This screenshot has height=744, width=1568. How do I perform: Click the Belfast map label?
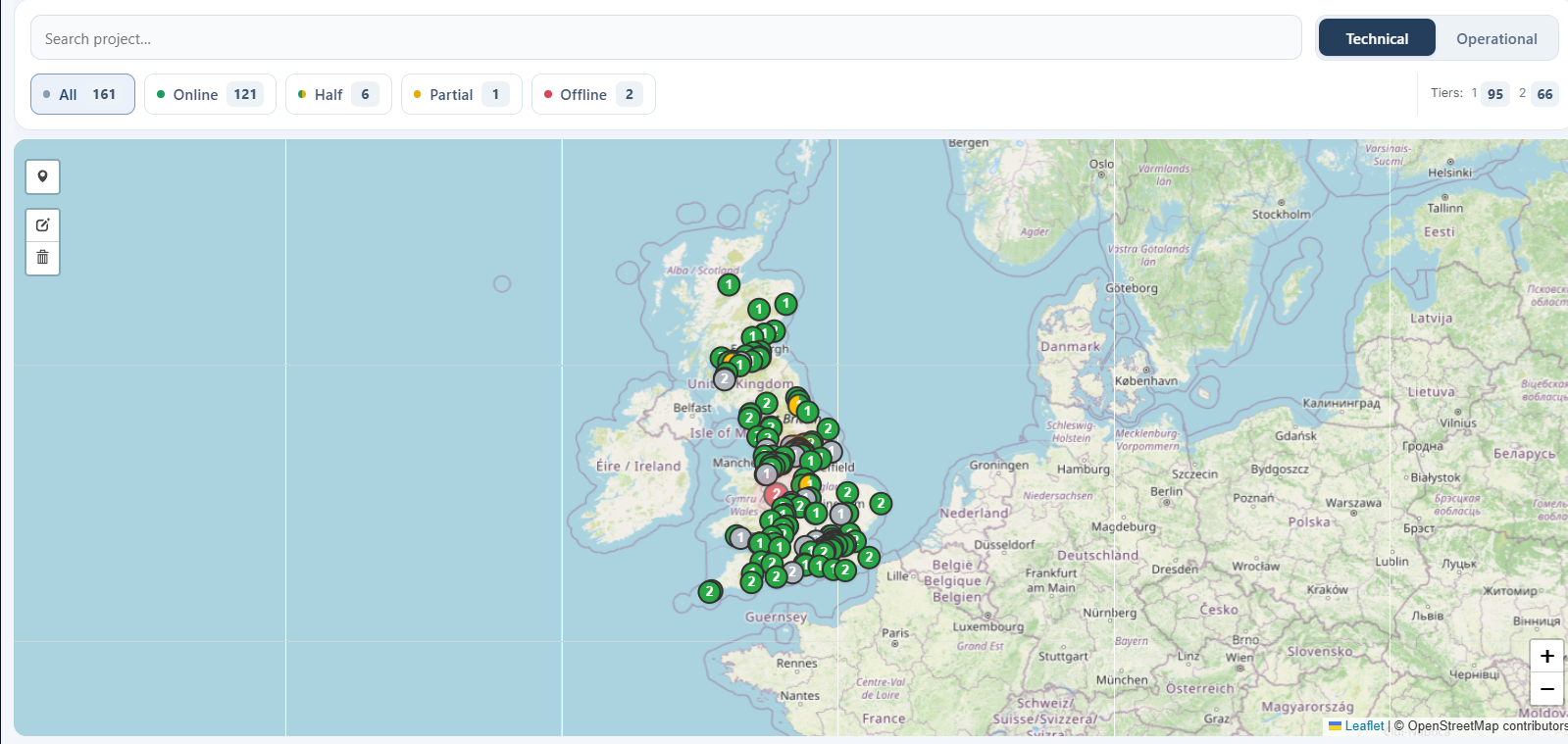(692, 408)
